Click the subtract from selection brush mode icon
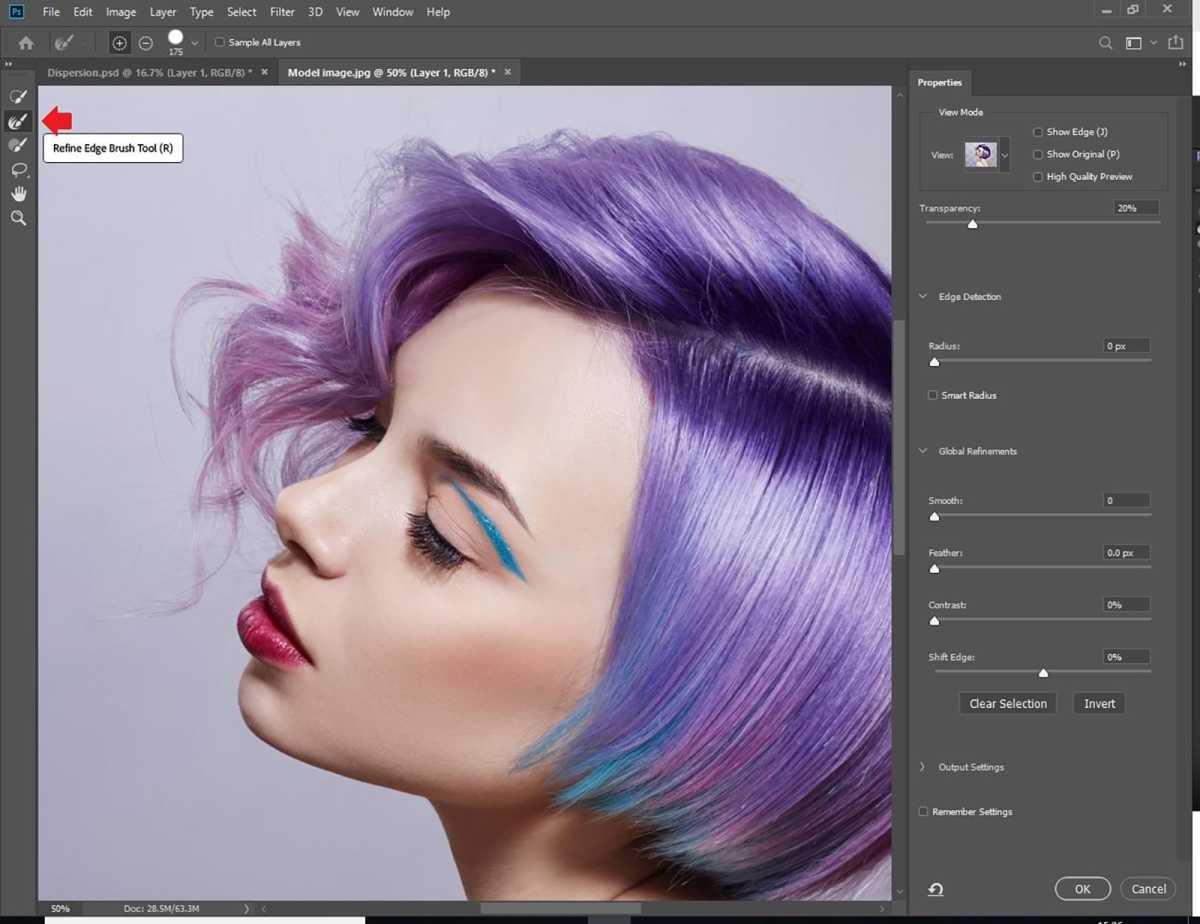Screen dimensions: 1200x924 pos(145,42)
